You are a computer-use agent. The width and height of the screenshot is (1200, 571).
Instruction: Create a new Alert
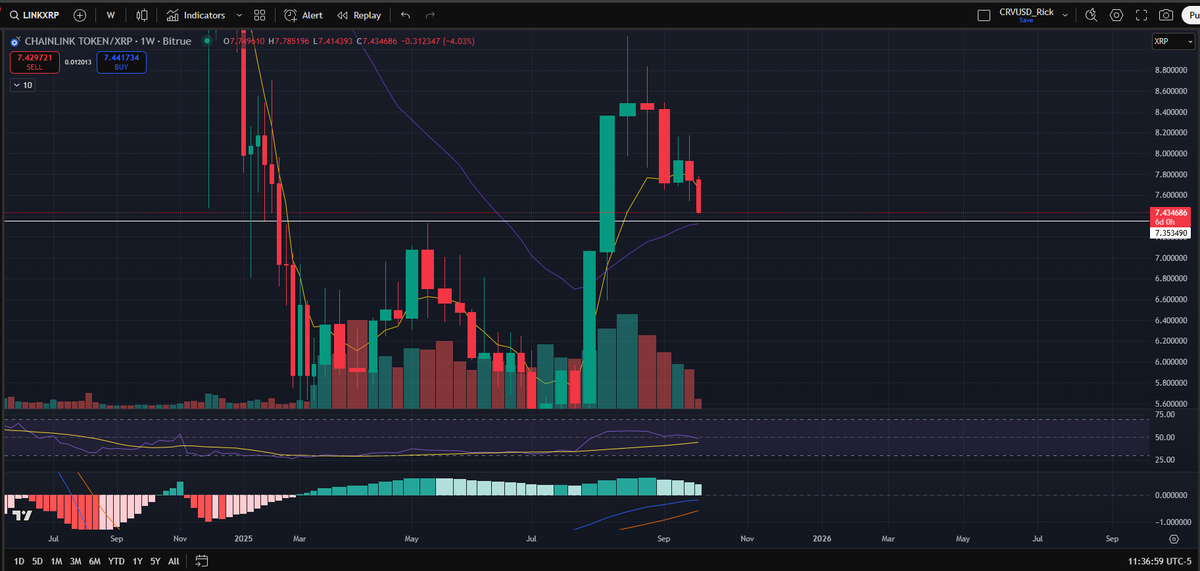pos(303,15)
